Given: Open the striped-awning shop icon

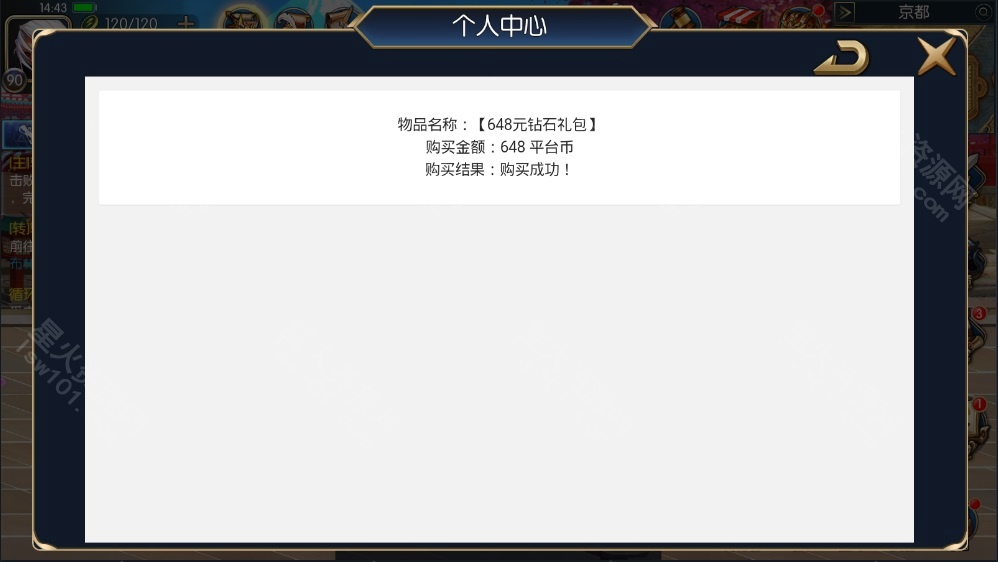Looking at the screenshot, I should point(740,18).
